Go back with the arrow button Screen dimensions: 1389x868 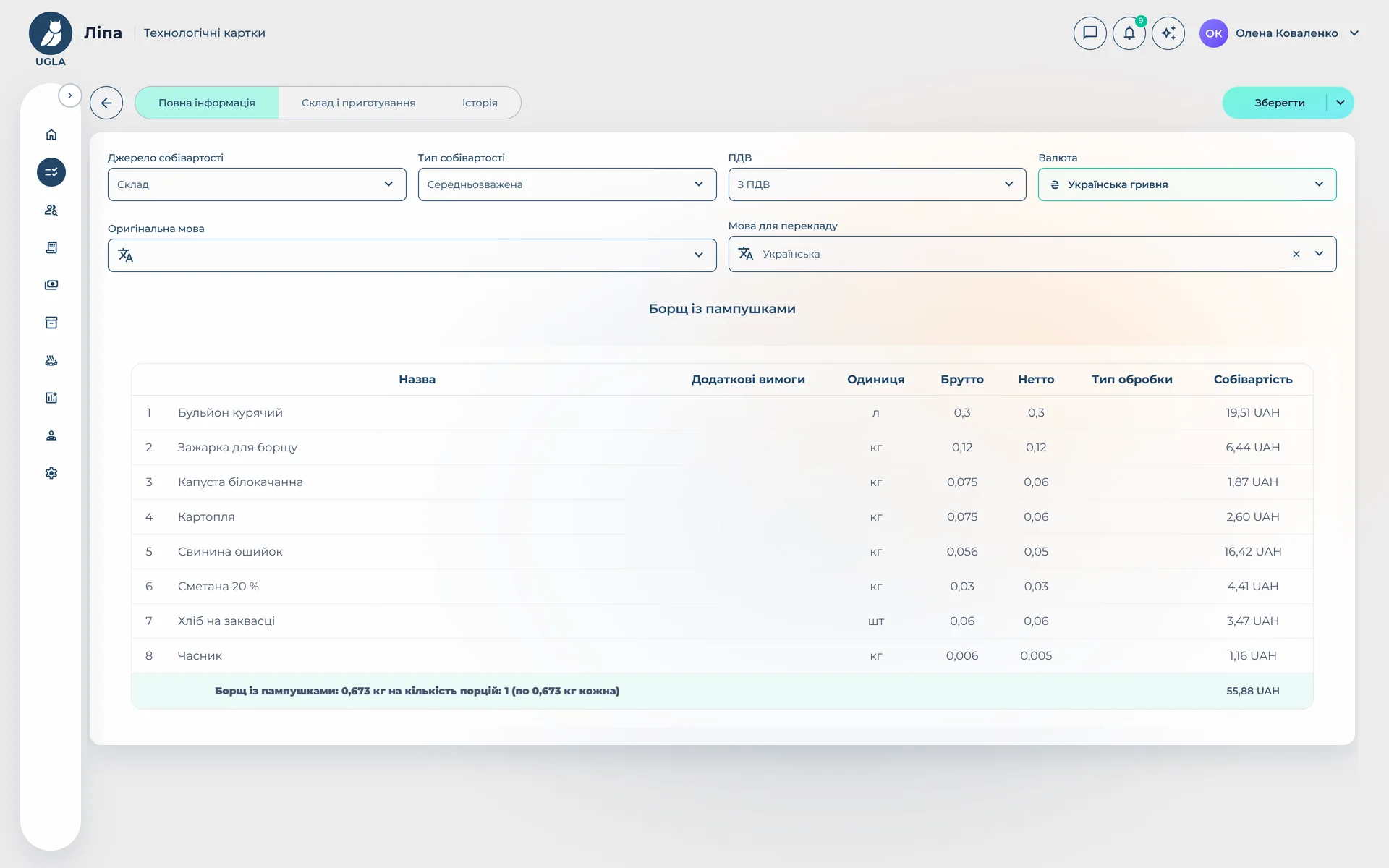pyautogui.click(x=106, y=103)
